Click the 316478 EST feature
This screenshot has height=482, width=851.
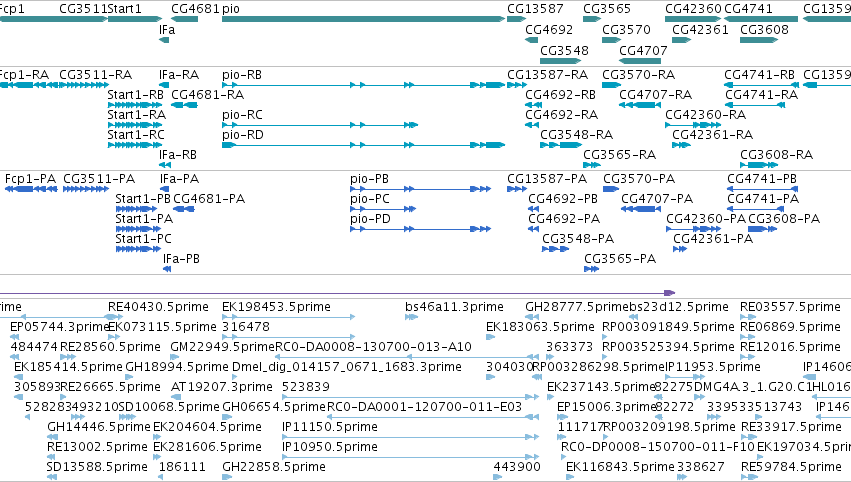289,337
